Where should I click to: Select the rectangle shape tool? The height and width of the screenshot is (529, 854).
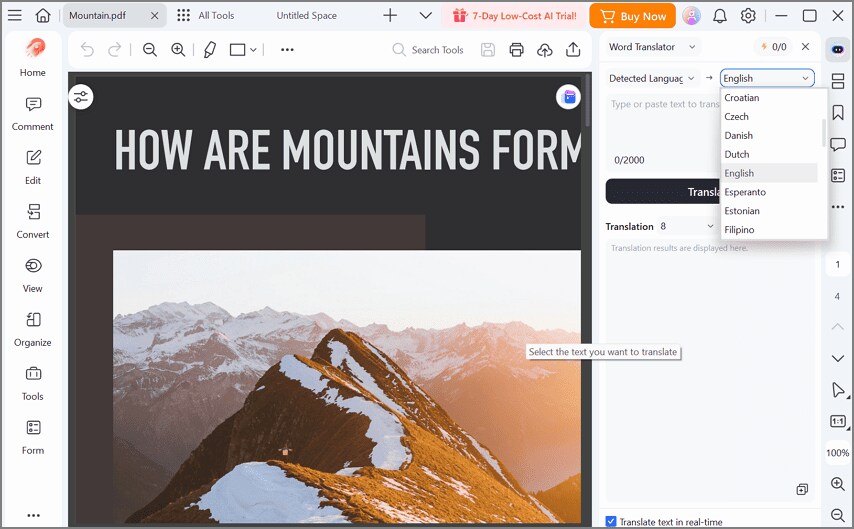pos(237,50)
